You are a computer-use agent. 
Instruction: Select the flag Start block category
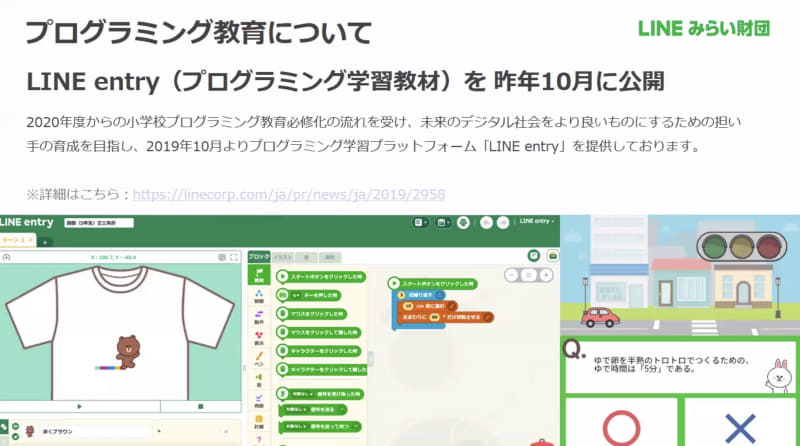point(259,275)
